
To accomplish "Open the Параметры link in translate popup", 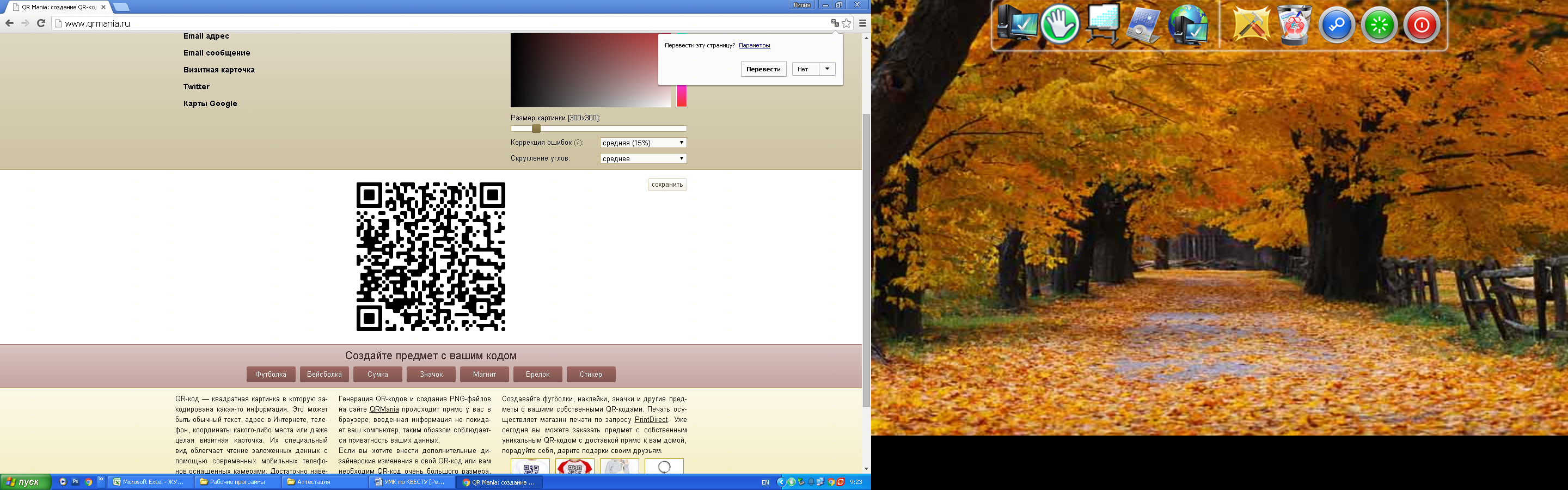I will pos(754,45).
